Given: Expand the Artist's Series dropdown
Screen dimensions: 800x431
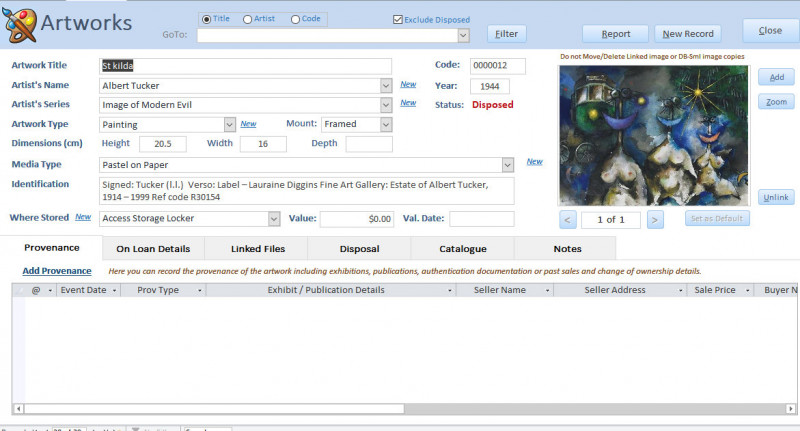Looking at the screenshot, I should click(x=386, y=105).
